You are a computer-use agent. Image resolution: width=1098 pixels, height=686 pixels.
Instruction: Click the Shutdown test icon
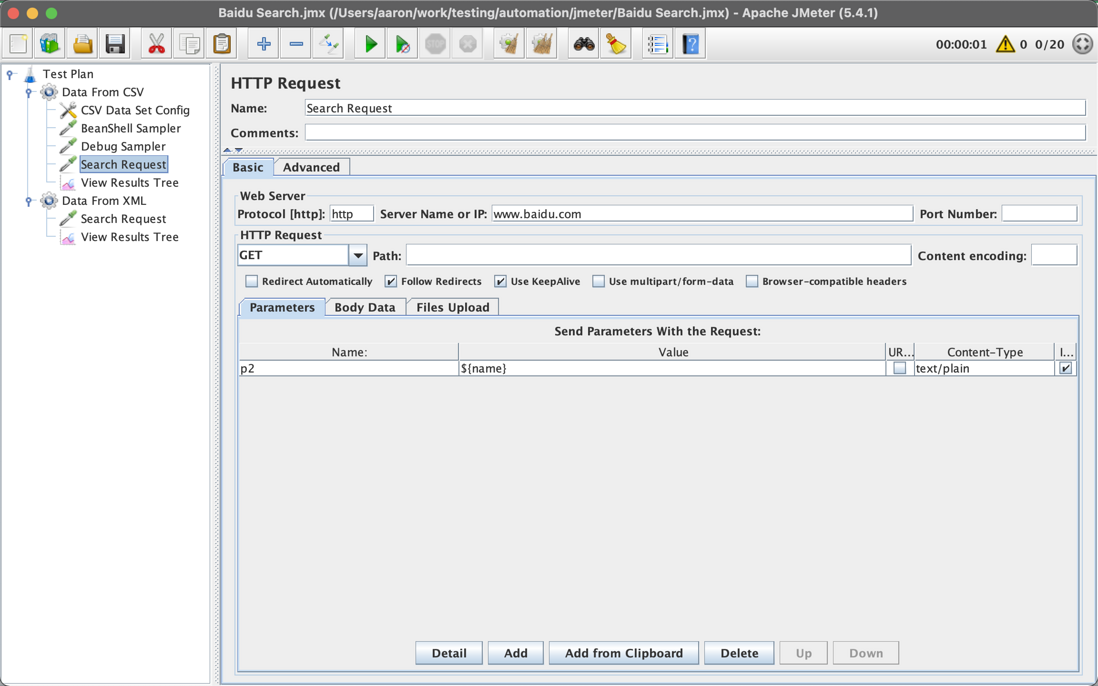(468, 44)
